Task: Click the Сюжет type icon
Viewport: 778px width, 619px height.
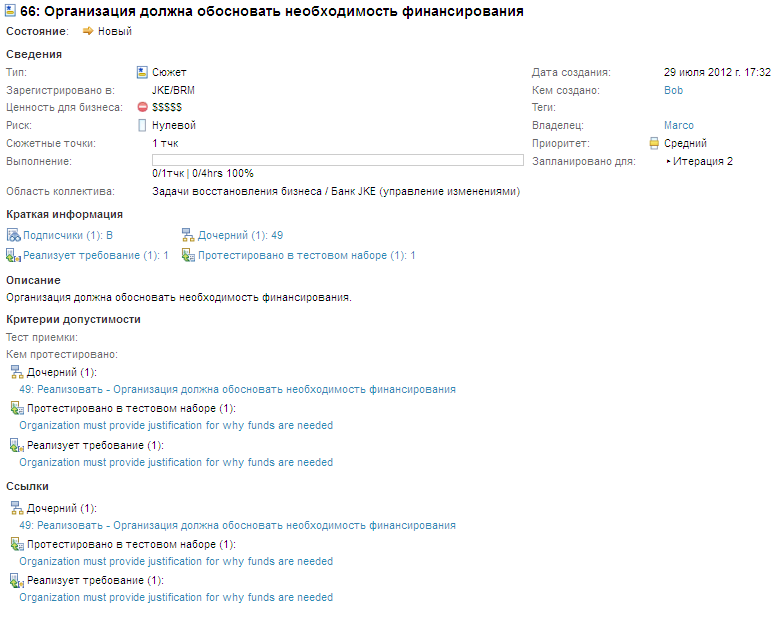Action: 142,72
